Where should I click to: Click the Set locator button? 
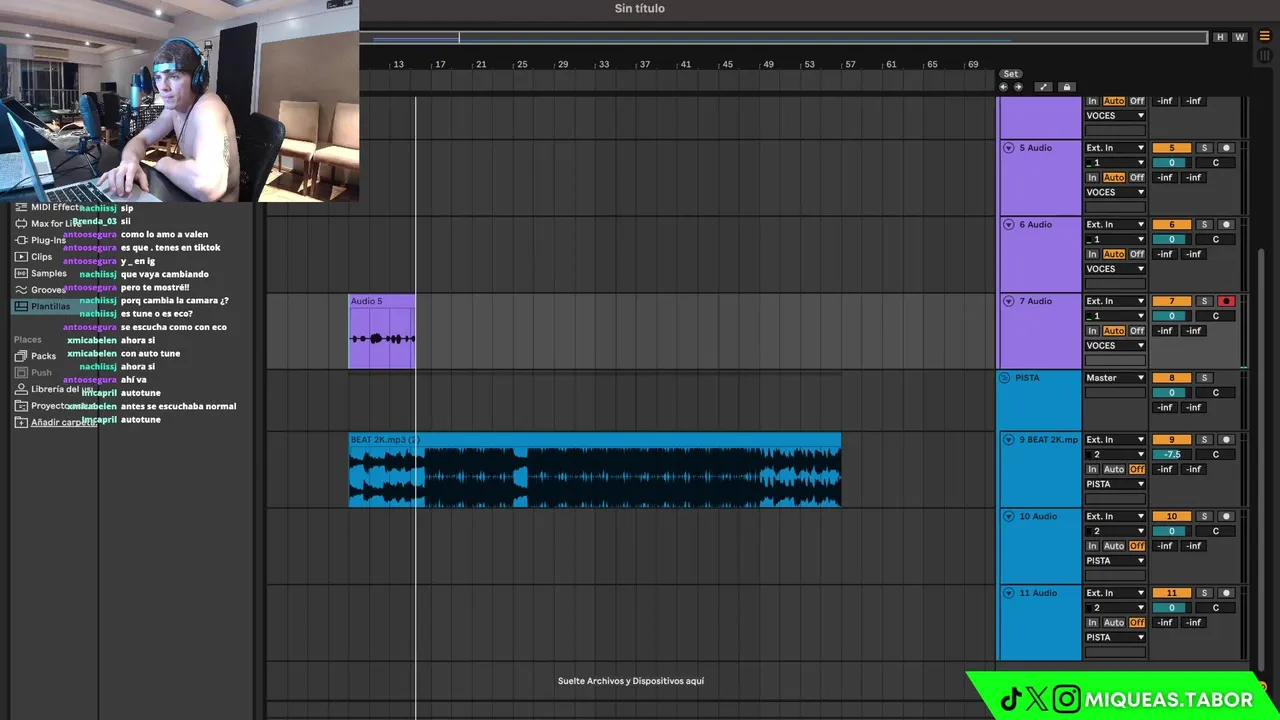pos(1011,74)
